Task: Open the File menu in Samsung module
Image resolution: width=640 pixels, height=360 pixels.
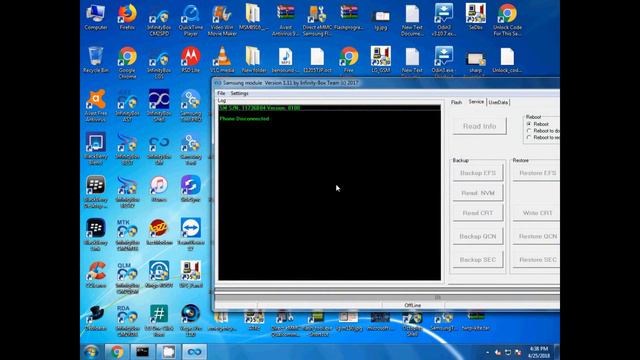Action: pos(221,93)
